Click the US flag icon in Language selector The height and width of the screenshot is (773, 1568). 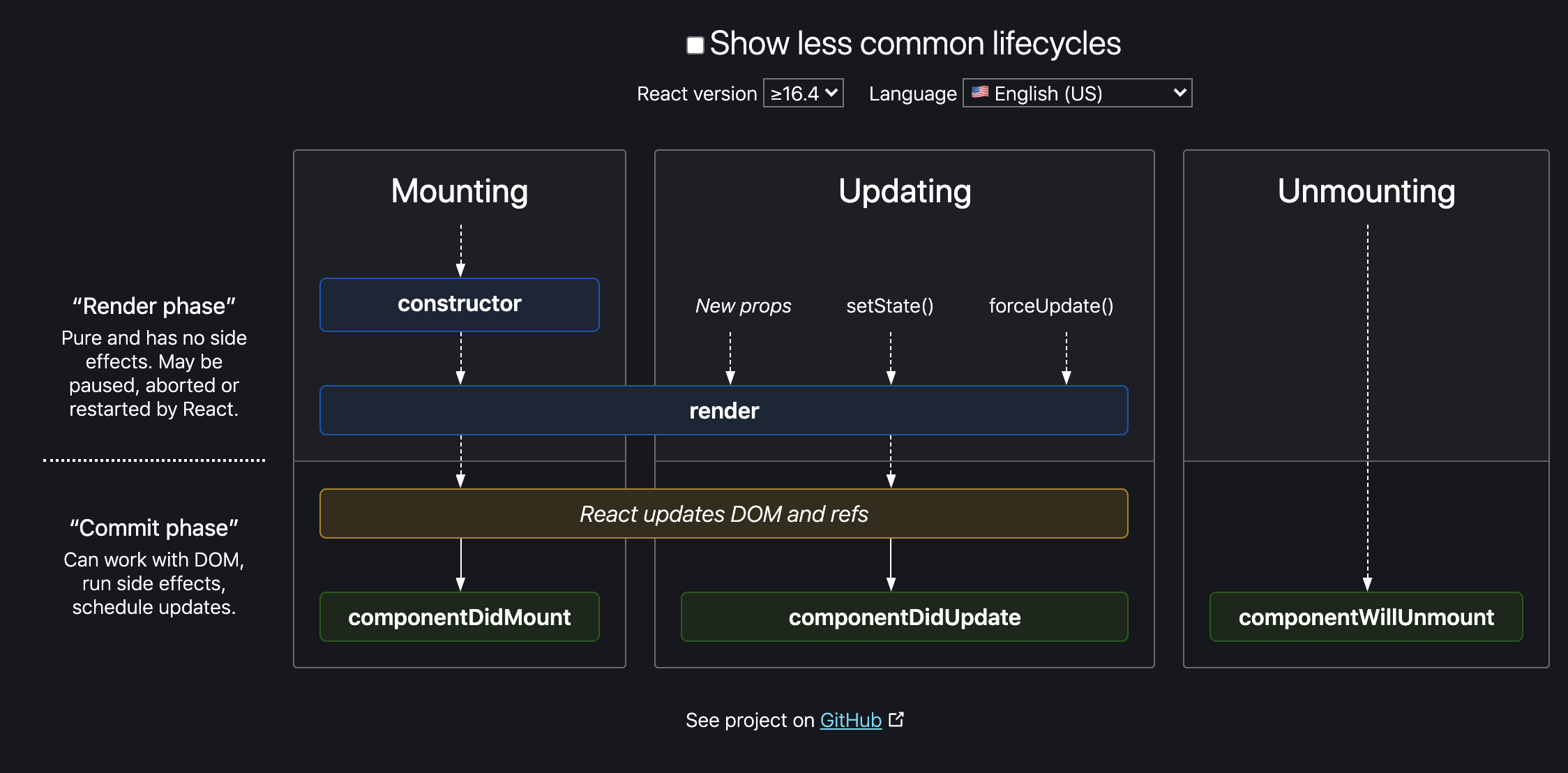pos(980,92)
